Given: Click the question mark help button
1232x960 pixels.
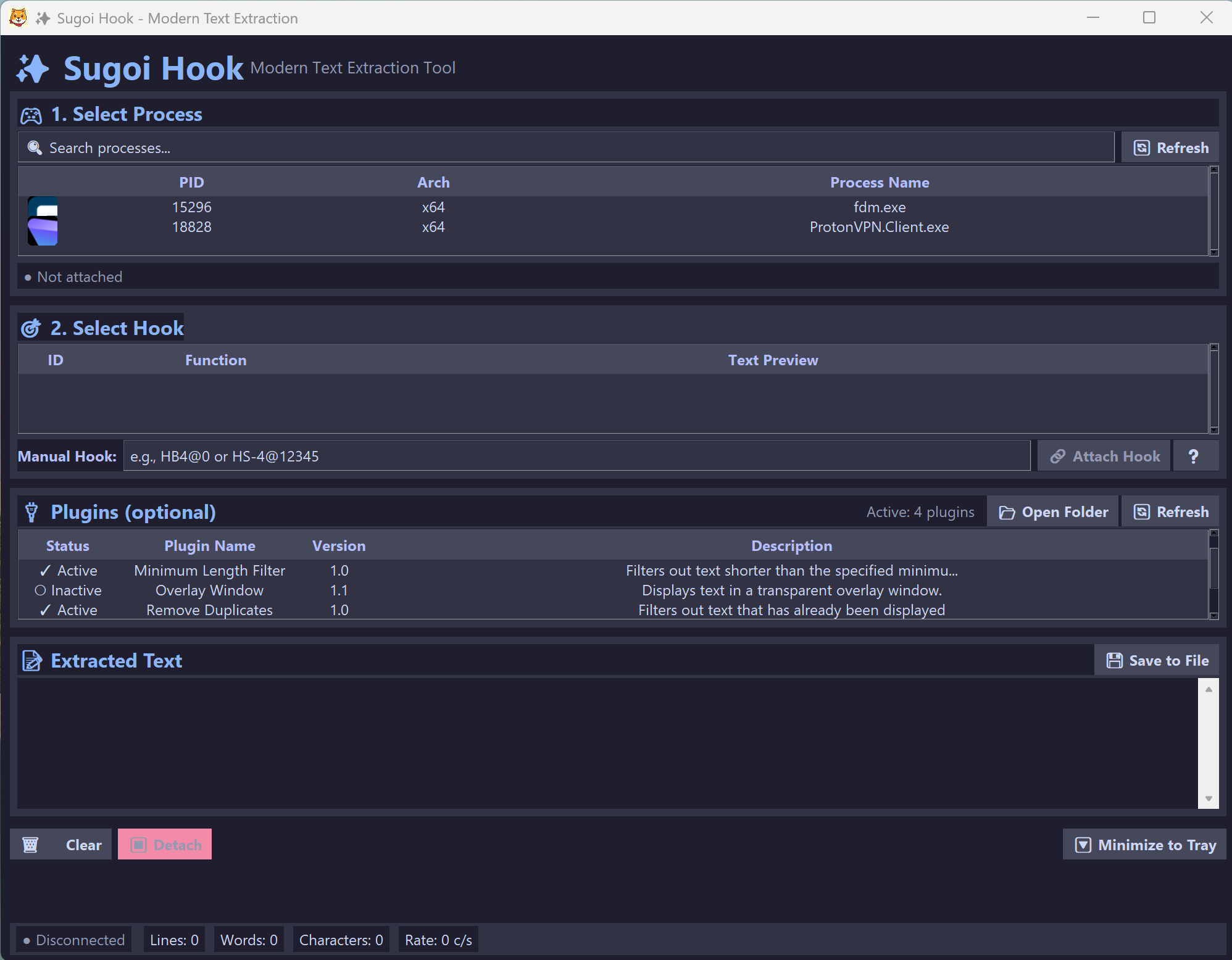Looking at the screenshot, I should click(x=1194, y=457).
